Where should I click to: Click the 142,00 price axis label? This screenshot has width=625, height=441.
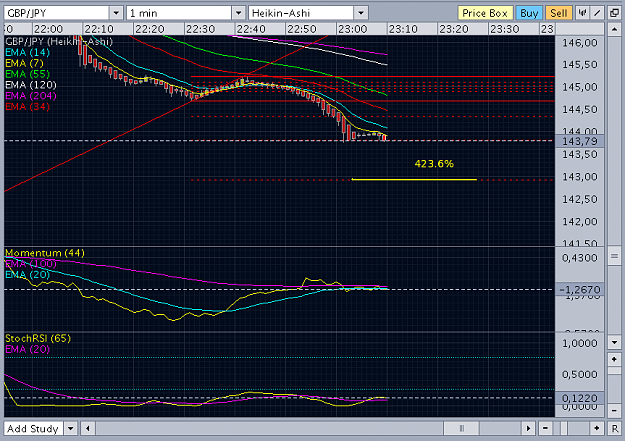(580, 222)
